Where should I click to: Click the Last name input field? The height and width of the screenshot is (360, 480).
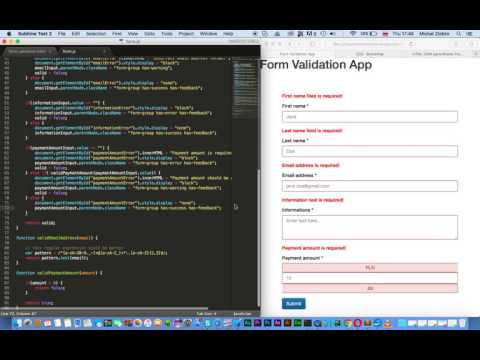370,151
